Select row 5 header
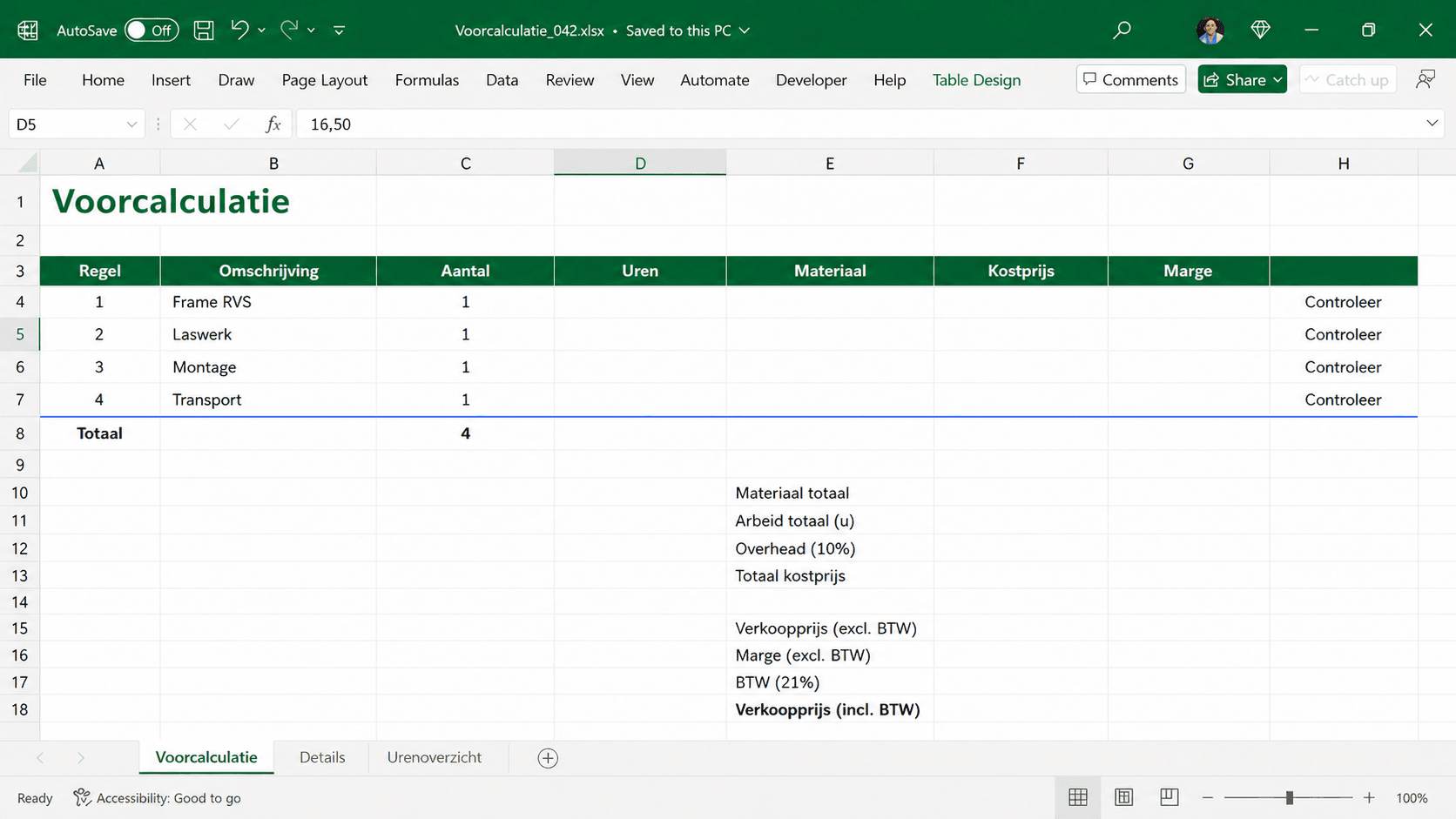 click(x=20, y=334)
